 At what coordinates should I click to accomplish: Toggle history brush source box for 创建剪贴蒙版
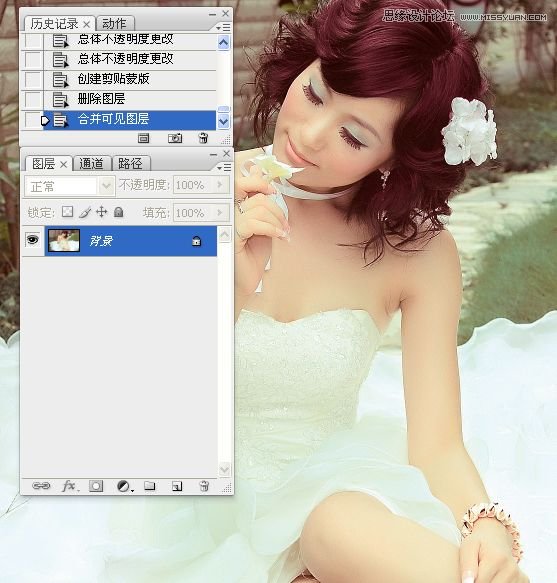[33, 79]
